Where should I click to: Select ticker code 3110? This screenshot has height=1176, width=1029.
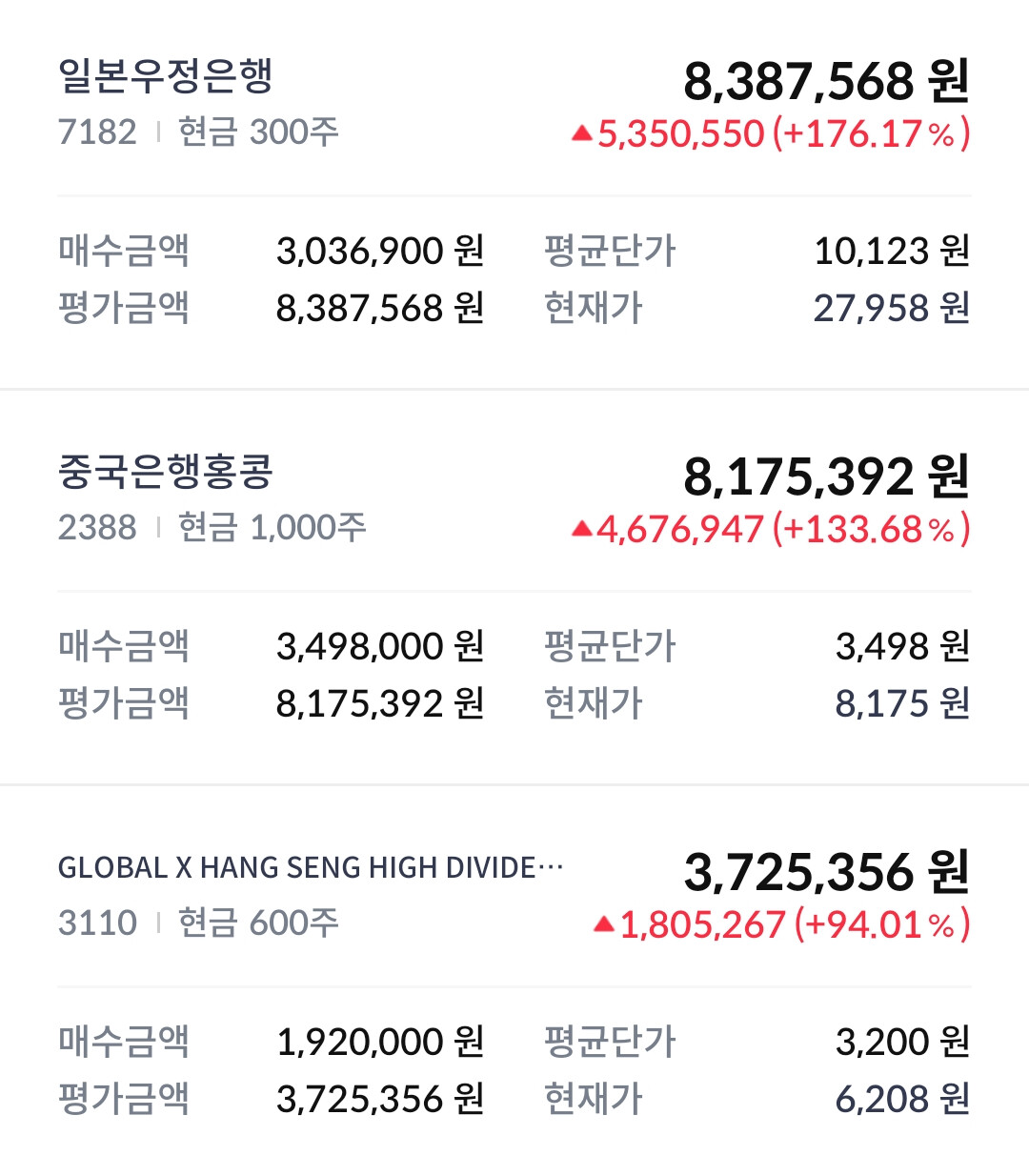pos(97,923)
